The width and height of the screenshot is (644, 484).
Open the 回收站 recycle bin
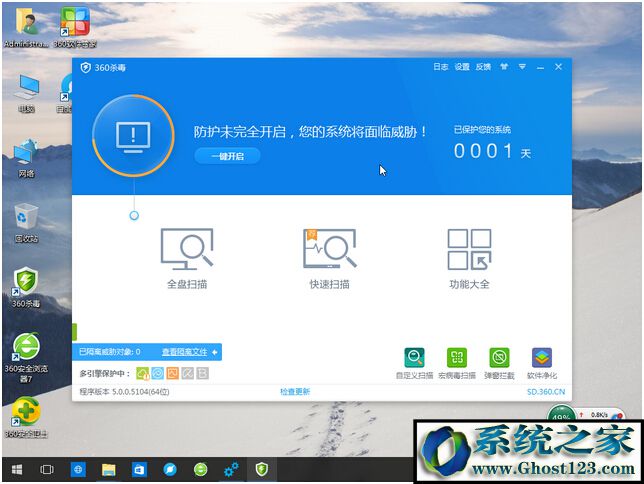26,223
